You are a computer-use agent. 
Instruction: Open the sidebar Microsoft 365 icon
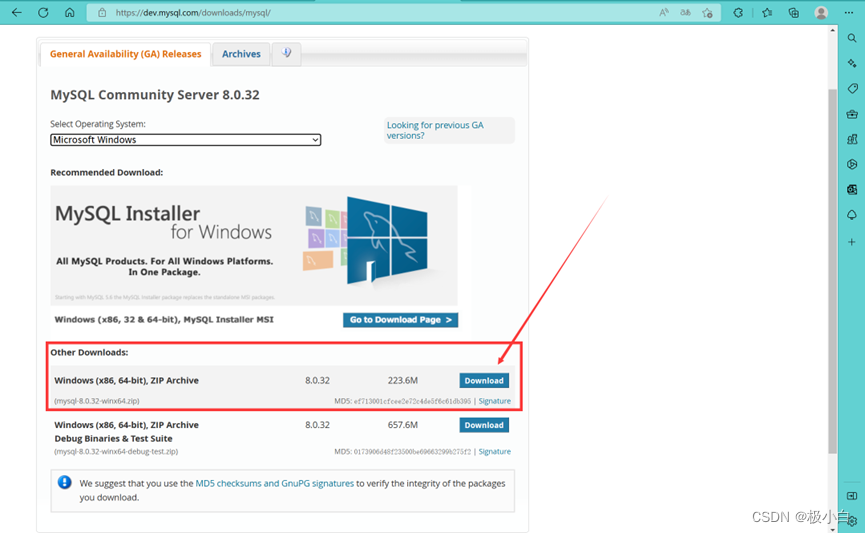852,164
